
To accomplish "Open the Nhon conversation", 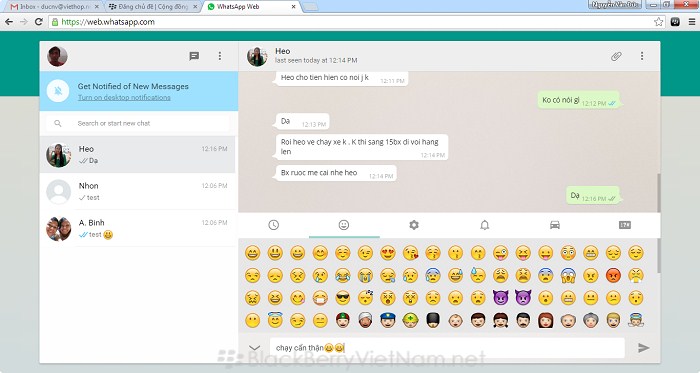I will point(138,191).
